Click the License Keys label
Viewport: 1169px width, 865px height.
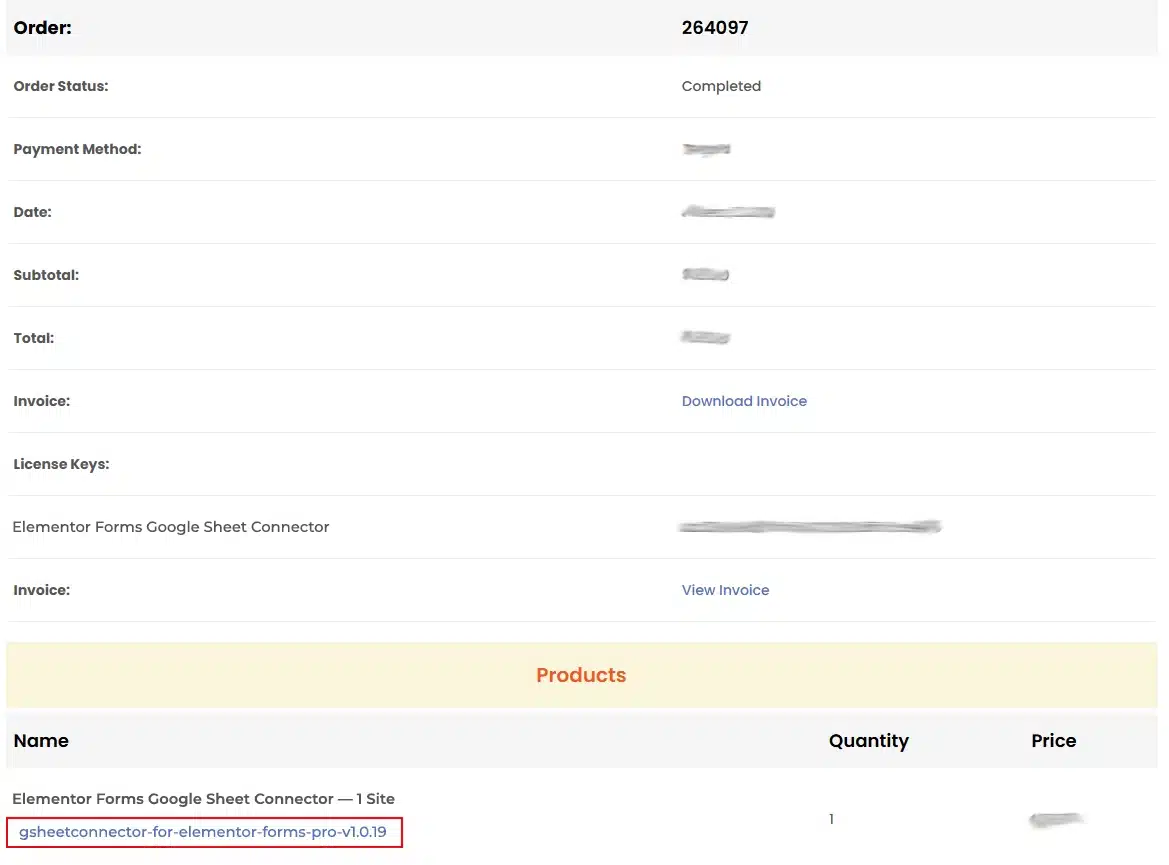(61, 464)
